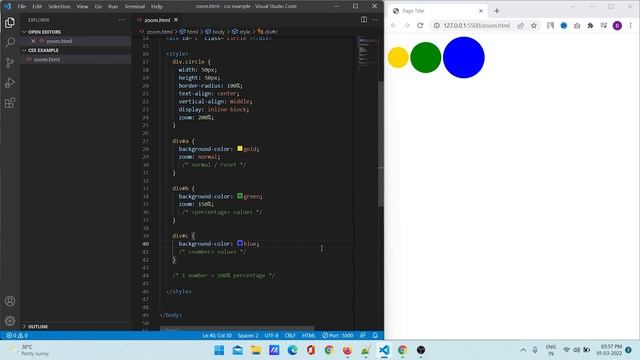Change encoding via UTF-8 status
The width and height of the screenshot is (640, 360).
[x=271, y=336]
